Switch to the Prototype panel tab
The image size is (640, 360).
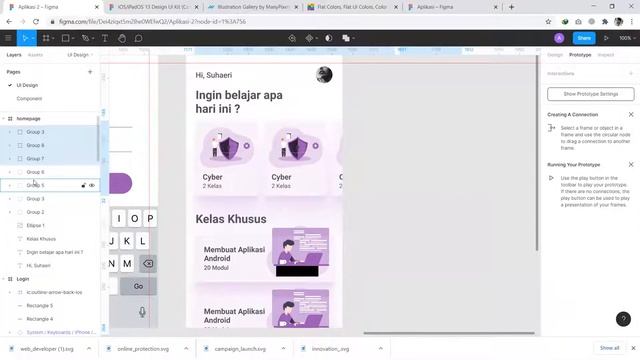coord(580,55)
